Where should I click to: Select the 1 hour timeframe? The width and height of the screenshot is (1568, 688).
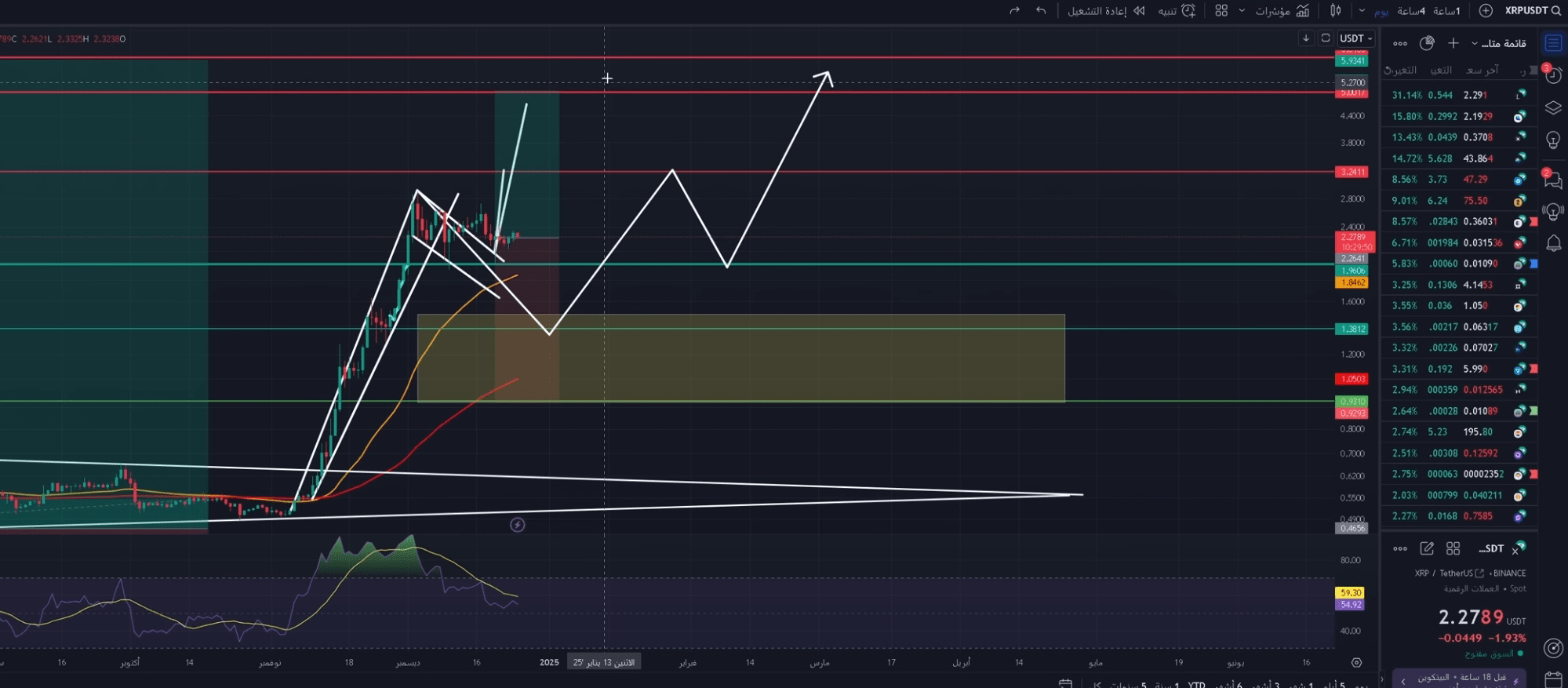[1446, 10]
